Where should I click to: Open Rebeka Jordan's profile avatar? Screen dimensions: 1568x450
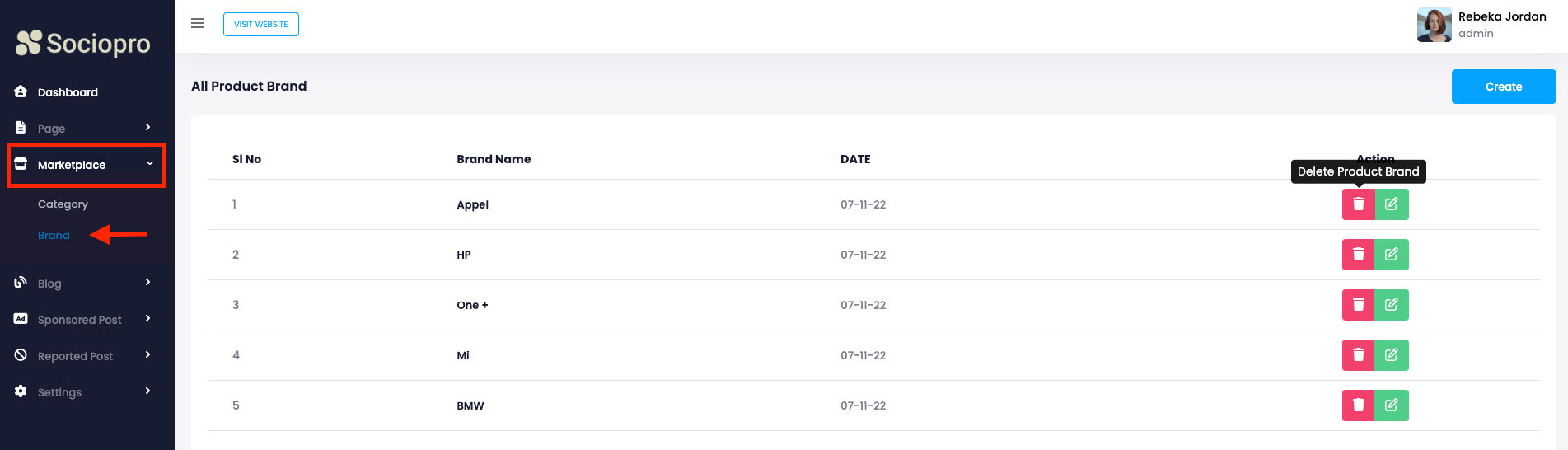pyautogui.click(x=1434, y=26)
